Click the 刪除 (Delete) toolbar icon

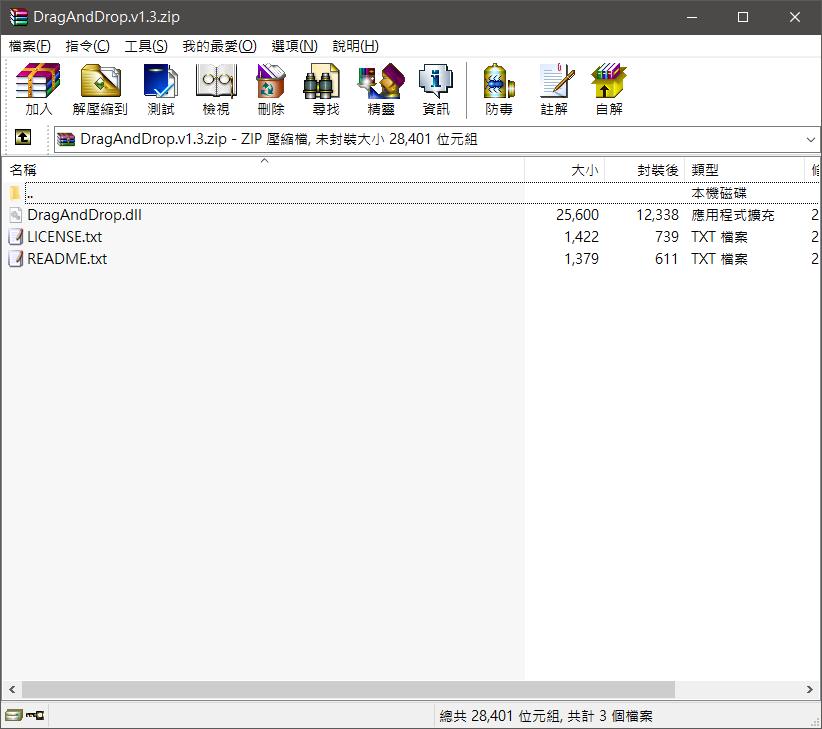pos(270,90)
